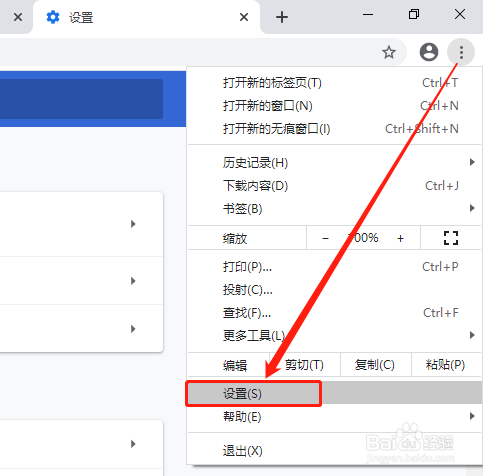Viewport: 483px width, 476px height.
Task: Select 打开新的标签页(T) menu item
Action: click(334, 83)
